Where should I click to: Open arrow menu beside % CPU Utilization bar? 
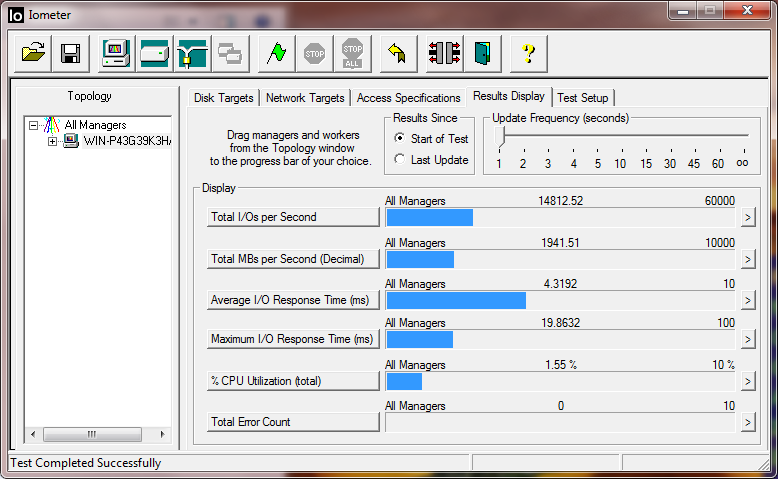[747, 381]
